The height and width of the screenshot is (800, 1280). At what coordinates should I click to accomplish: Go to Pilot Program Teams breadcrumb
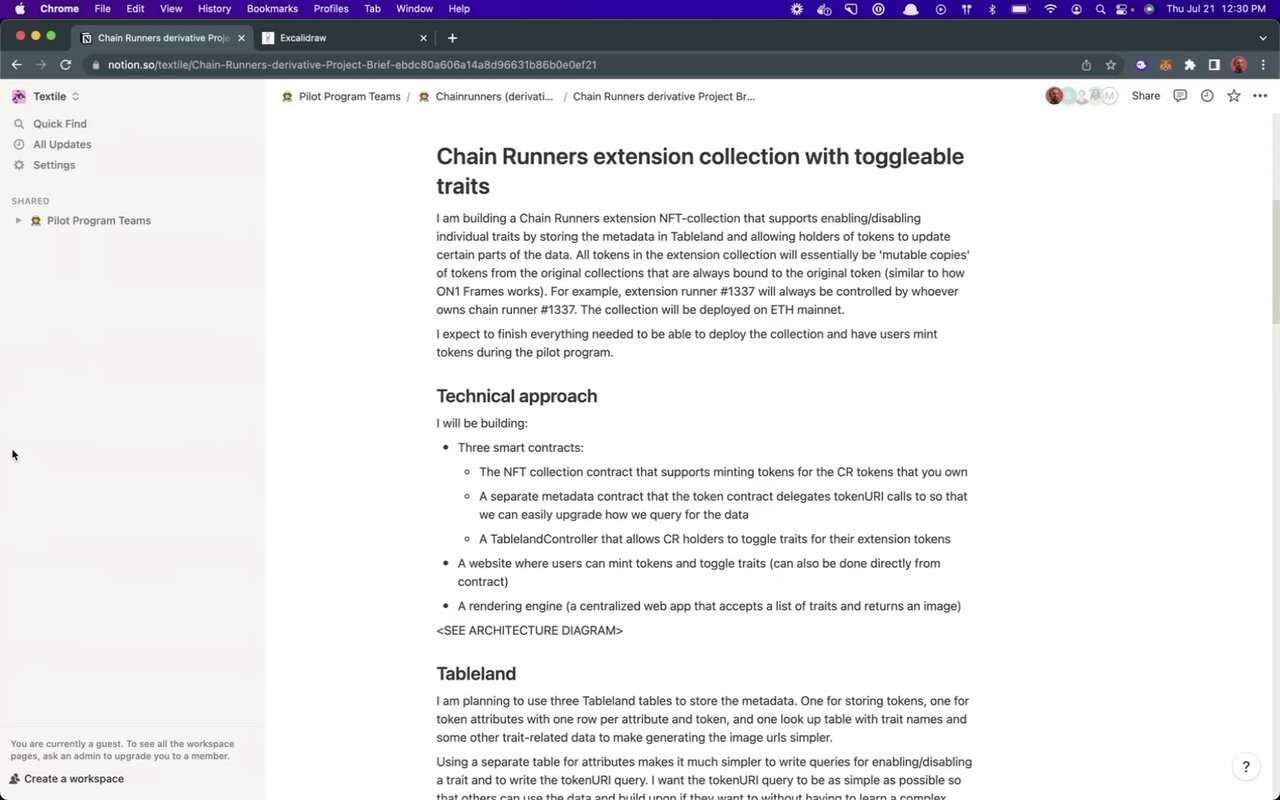click(x=341, y=97)
